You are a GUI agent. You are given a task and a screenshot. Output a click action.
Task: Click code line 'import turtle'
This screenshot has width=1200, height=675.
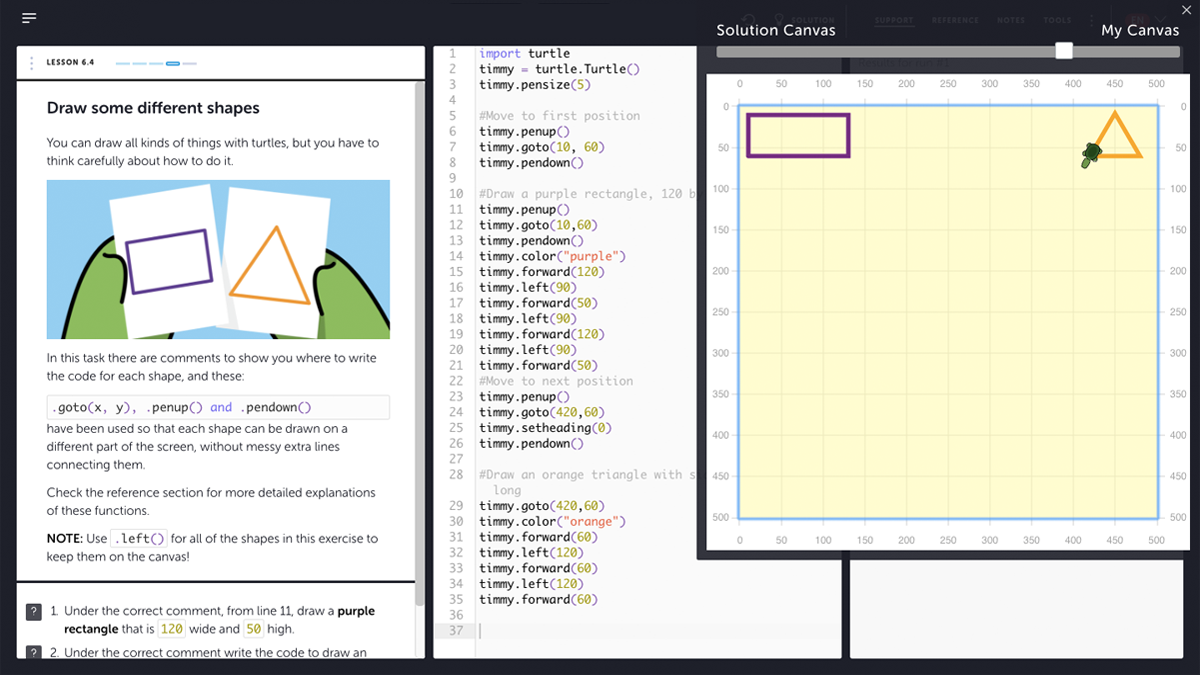pos(524,53)
